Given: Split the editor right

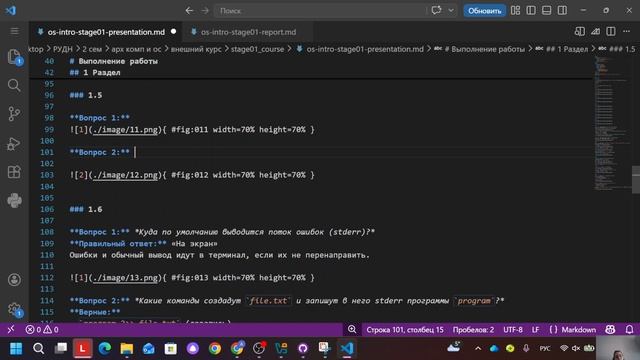Looking at the screenshot, I should [611, 31].
